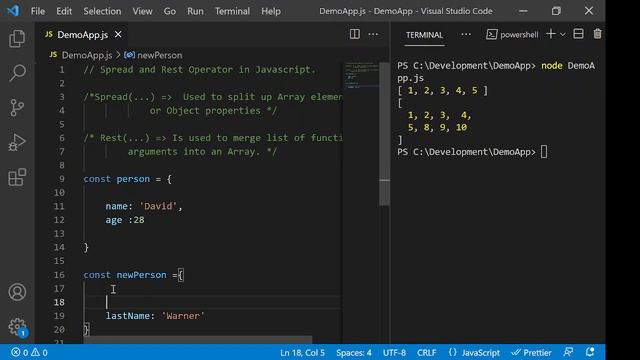Screen dimensions: 640x360
Task: Click the 'Warner' string on line 19
Action: 183,316
